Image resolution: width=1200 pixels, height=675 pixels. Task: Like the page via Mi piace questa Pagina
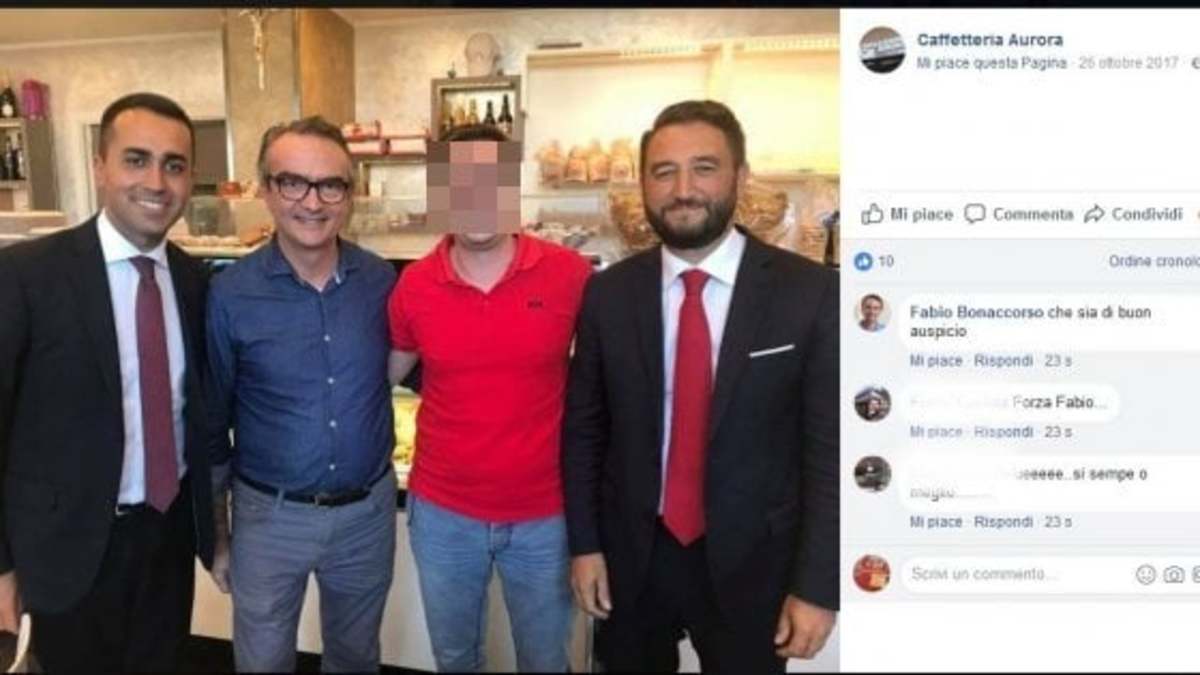(x=992, y=63)
